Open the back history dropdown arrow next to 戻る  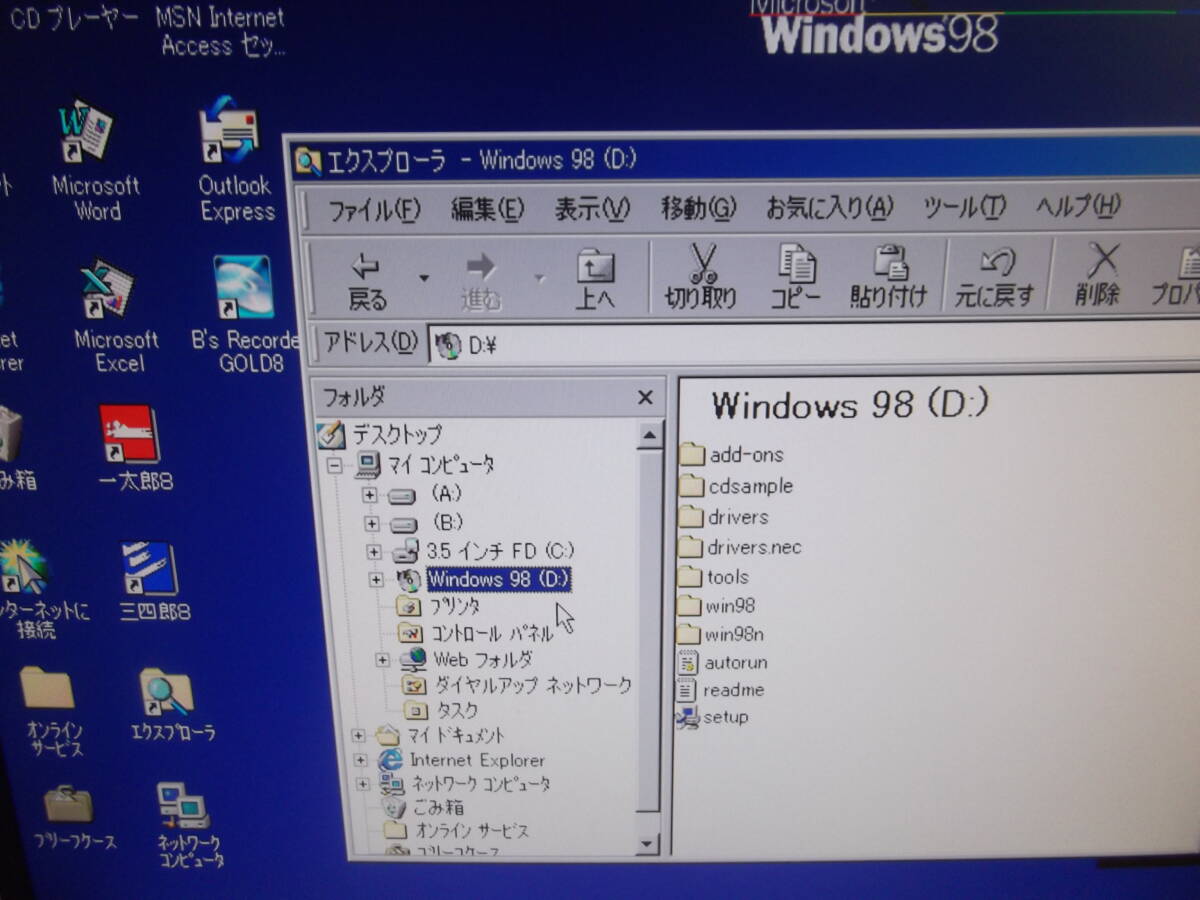click(424, 278)
